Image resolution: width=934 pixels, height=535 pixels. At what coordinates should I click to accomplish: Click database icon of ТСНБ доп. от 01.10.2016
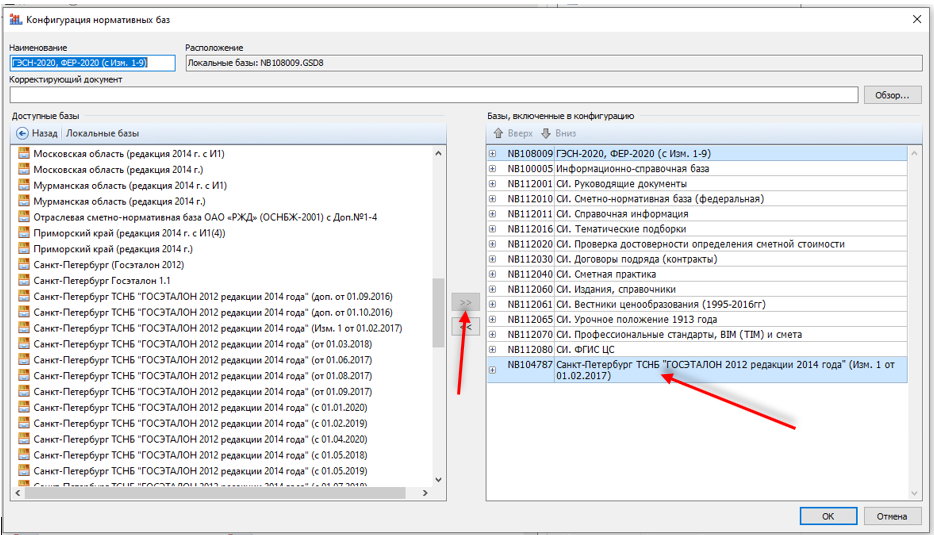pos(24,312)
